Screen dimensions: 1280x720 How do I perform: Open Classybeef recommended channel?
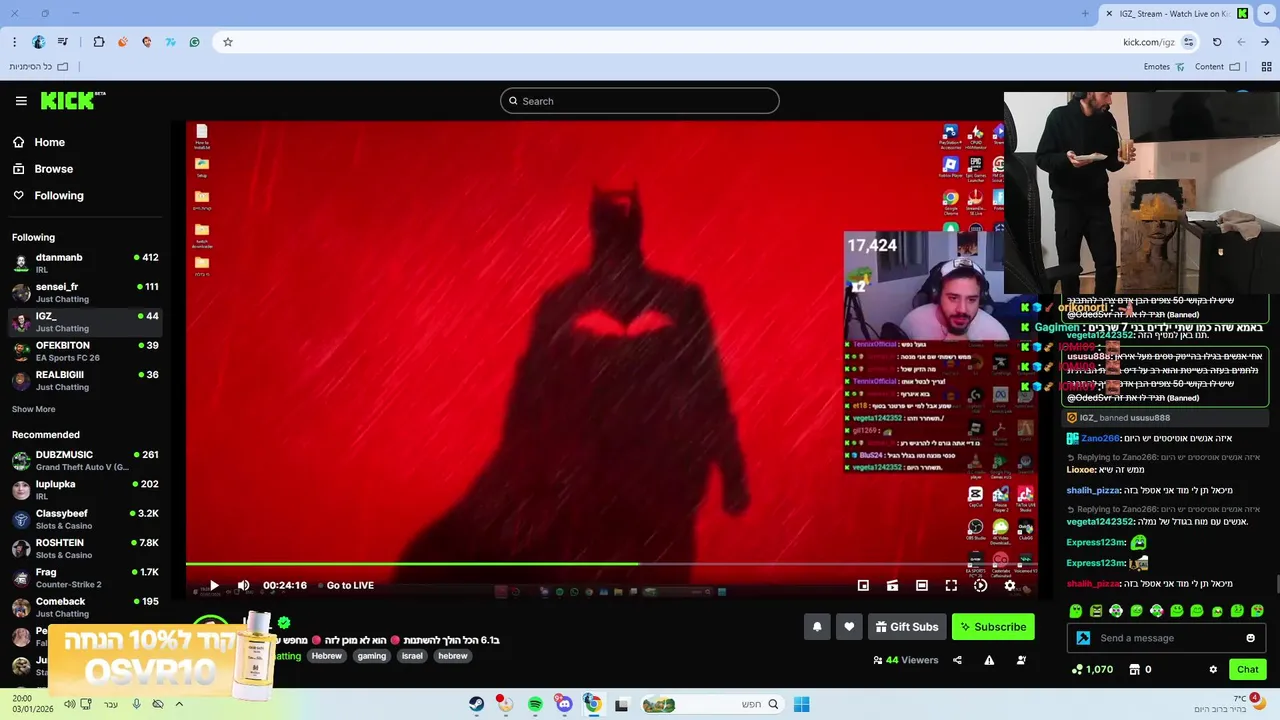(85, 519)
